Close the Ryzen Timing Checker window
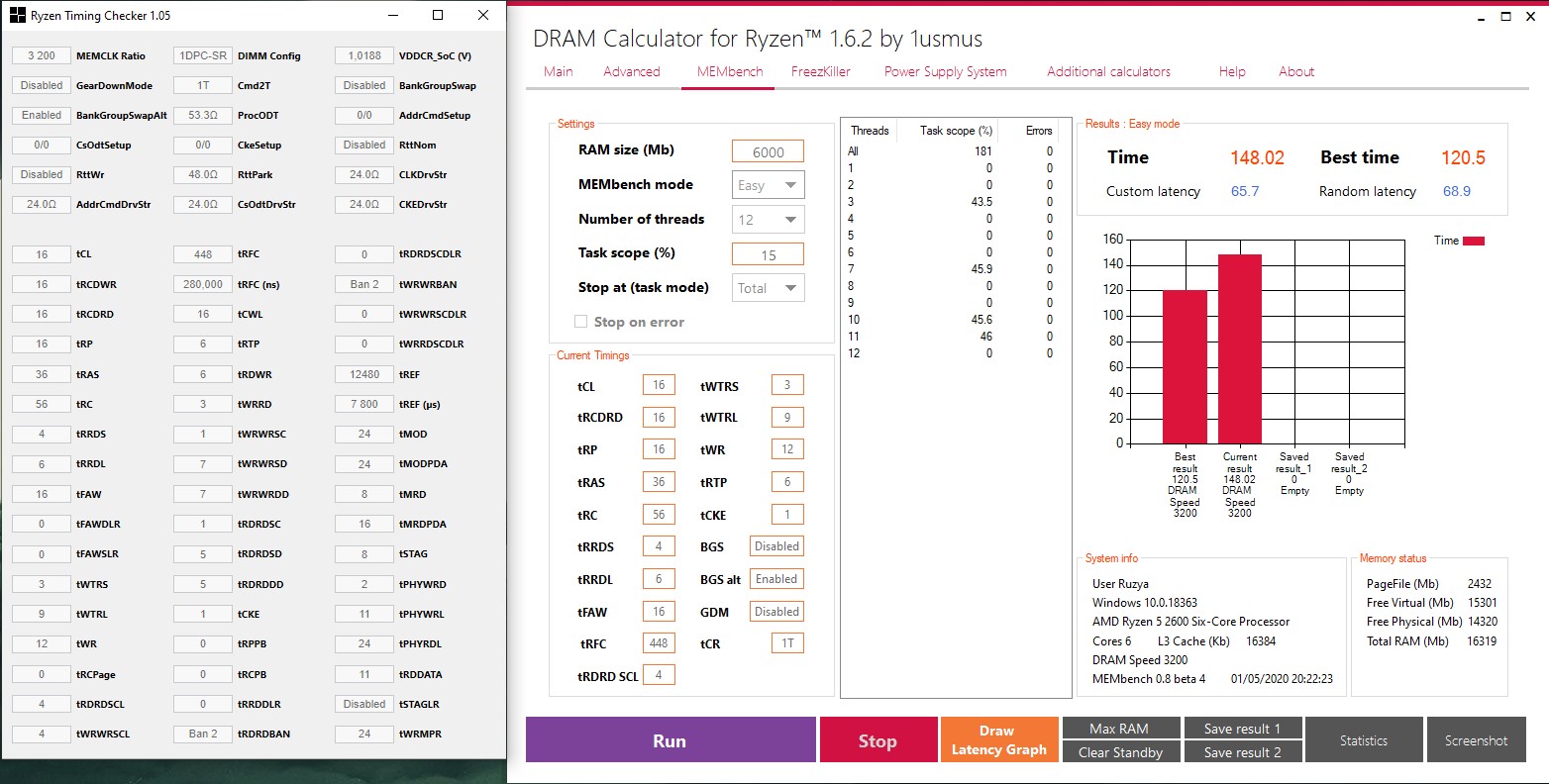The height and width of the screenshot is (784, 1549). pyautogui.click(x=483, y=16)
